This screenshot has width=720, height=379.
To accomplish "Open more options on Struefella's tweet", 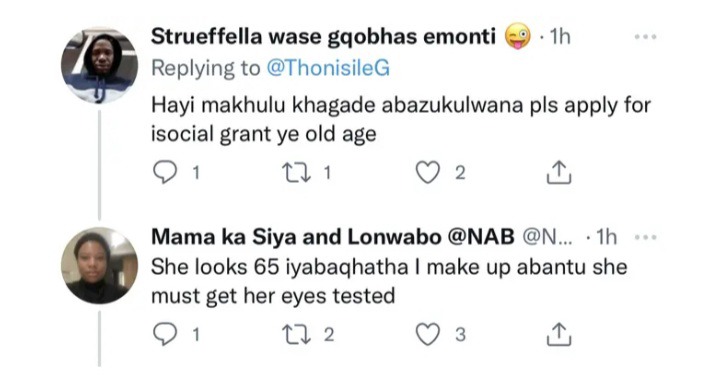I will click(645, 37).
